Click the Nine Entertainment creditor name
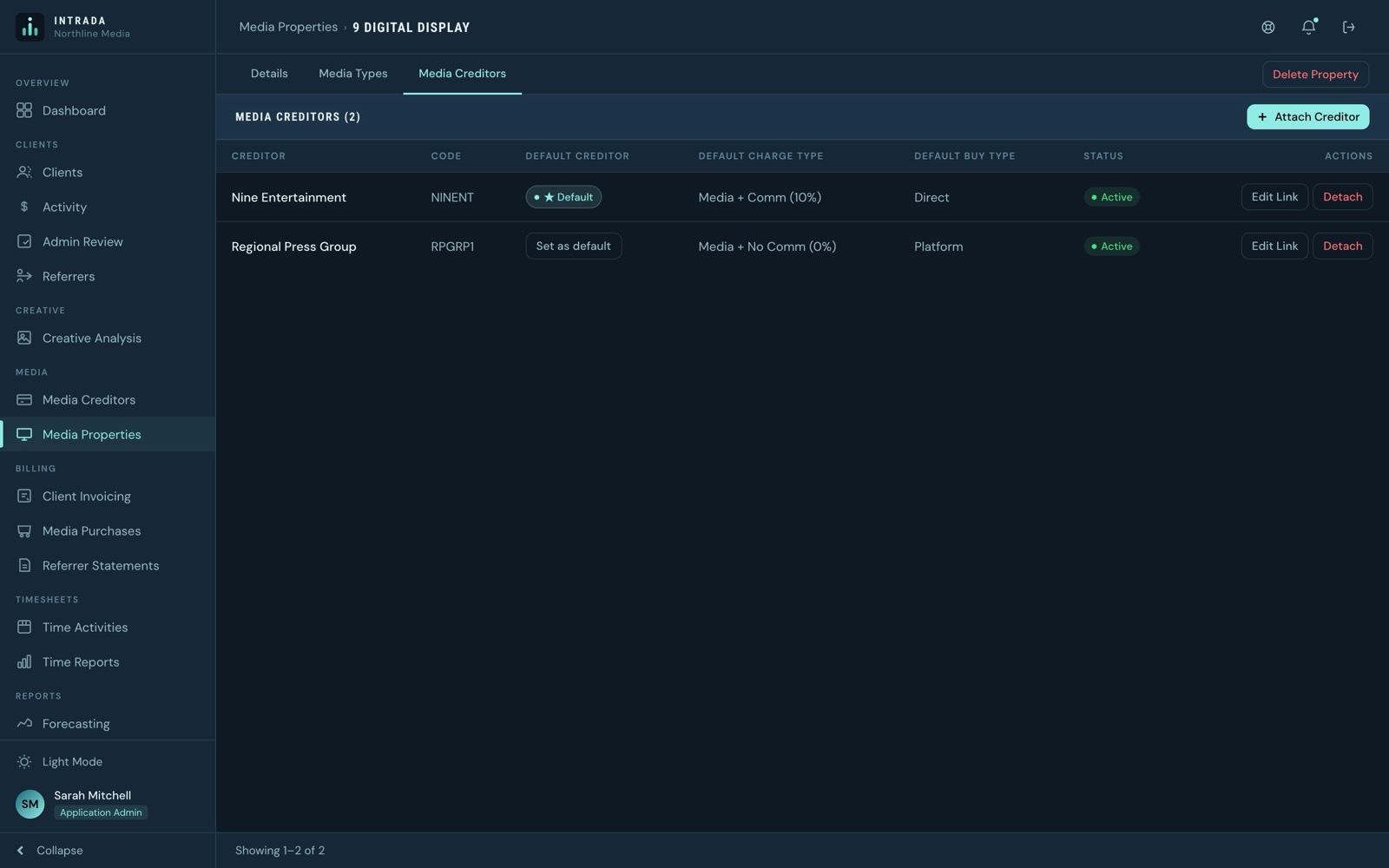Viewport: 1389px width, 868px height. pos(289,197)
